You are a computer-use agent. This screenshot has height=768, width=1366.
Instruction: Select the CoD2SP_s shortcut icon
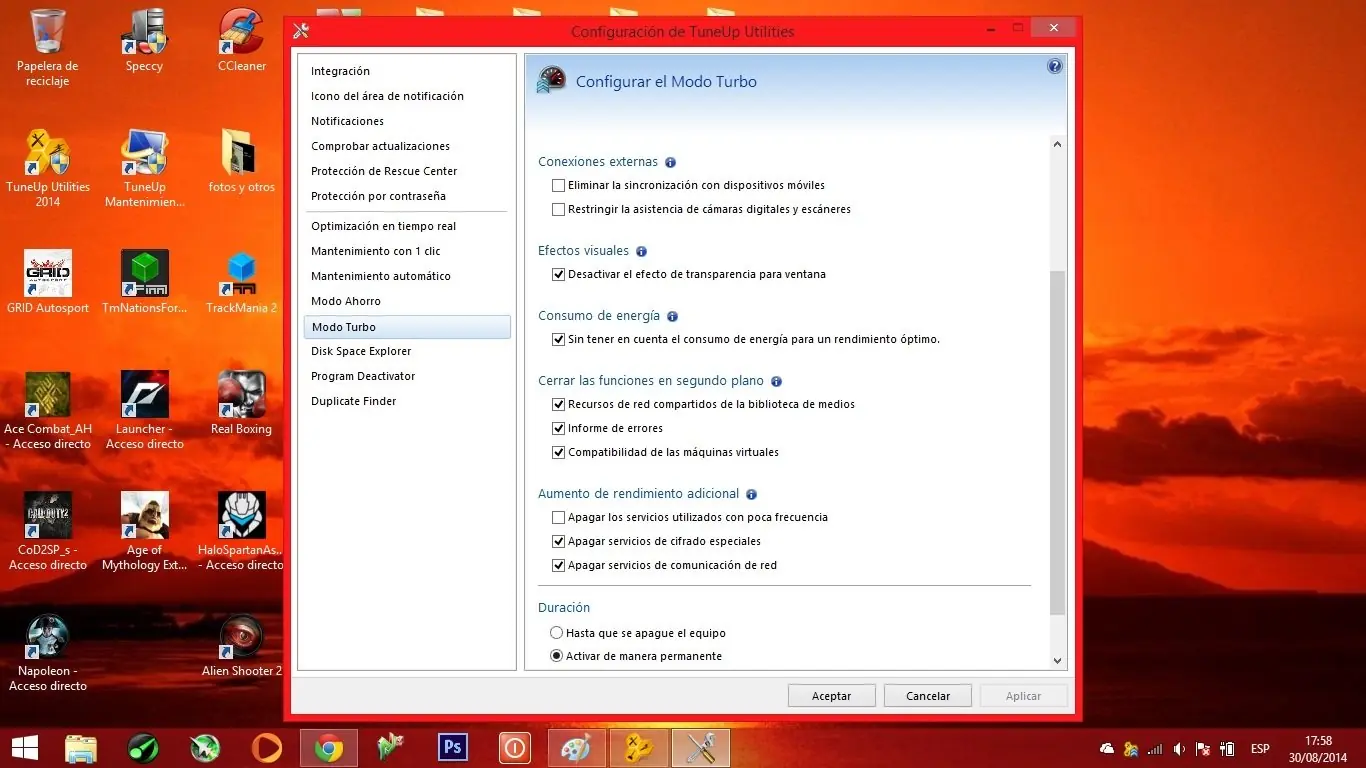pos(48,531)
